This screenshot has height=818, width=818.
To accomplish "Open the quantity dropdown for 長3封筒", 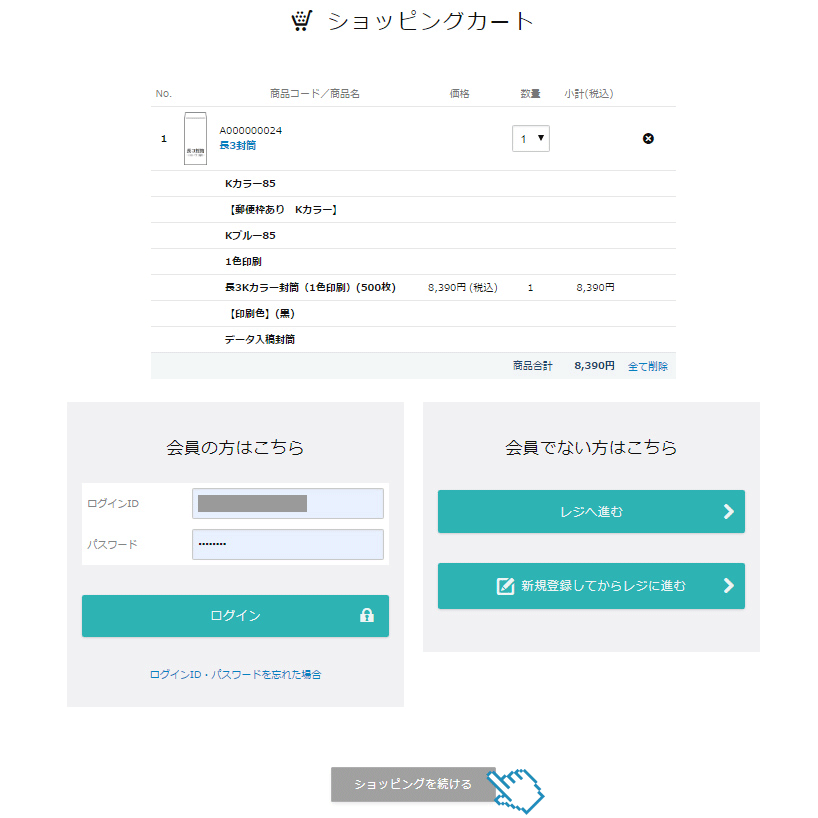I will click(x=531, y=138).
